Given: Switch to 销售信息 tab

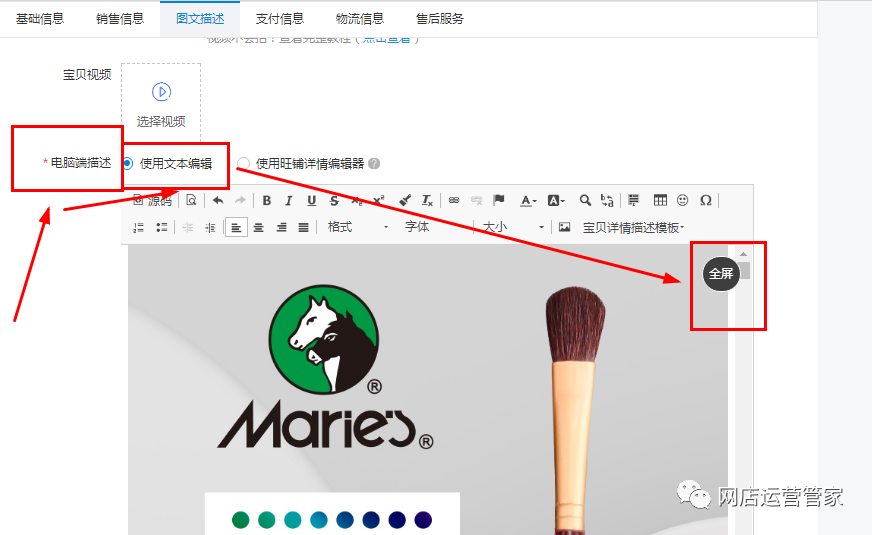Looking at the screenshot, I should pos(120,19).
